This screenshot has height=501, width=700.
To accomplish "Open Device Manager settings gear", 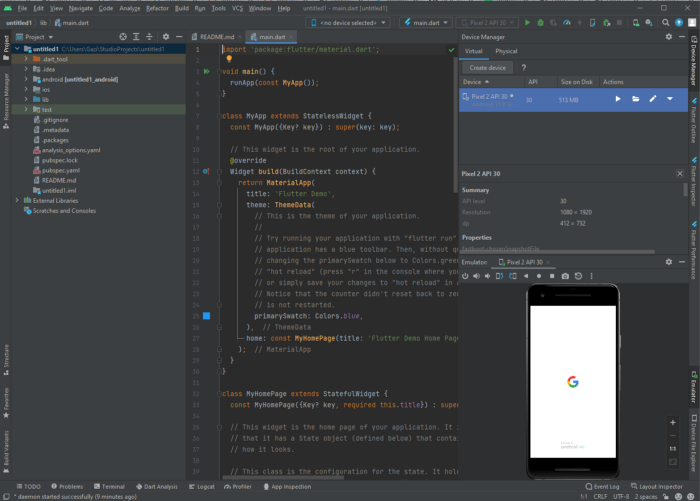I will [x=669, y=37].
